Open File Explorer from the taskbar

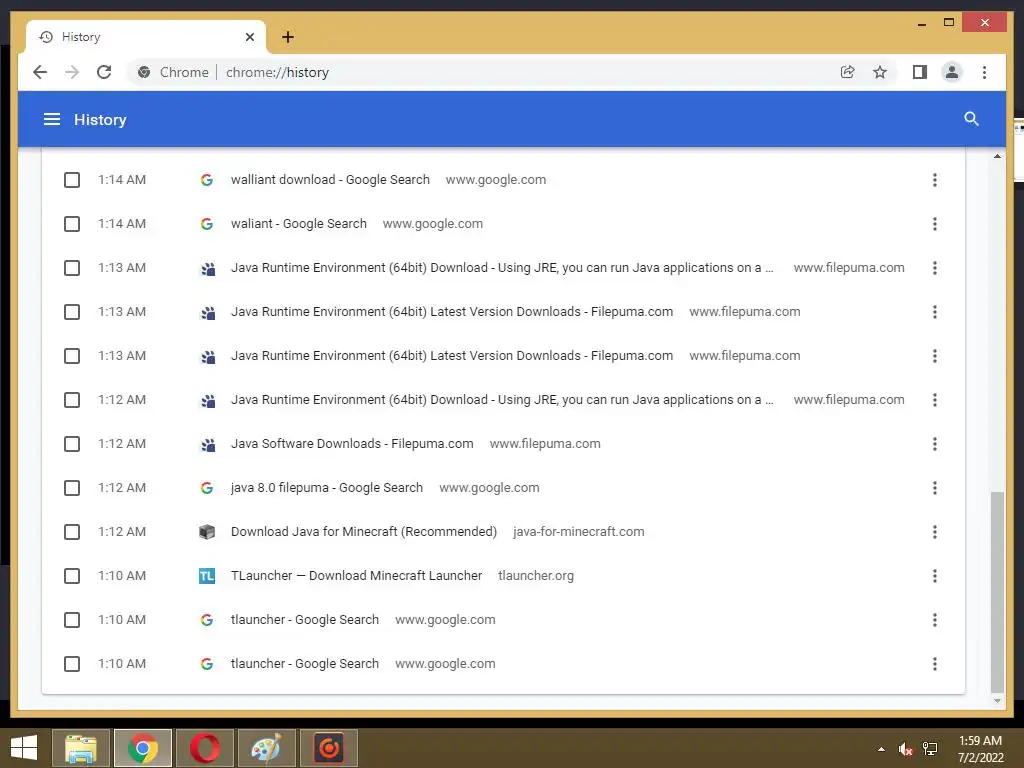[81, 748]
